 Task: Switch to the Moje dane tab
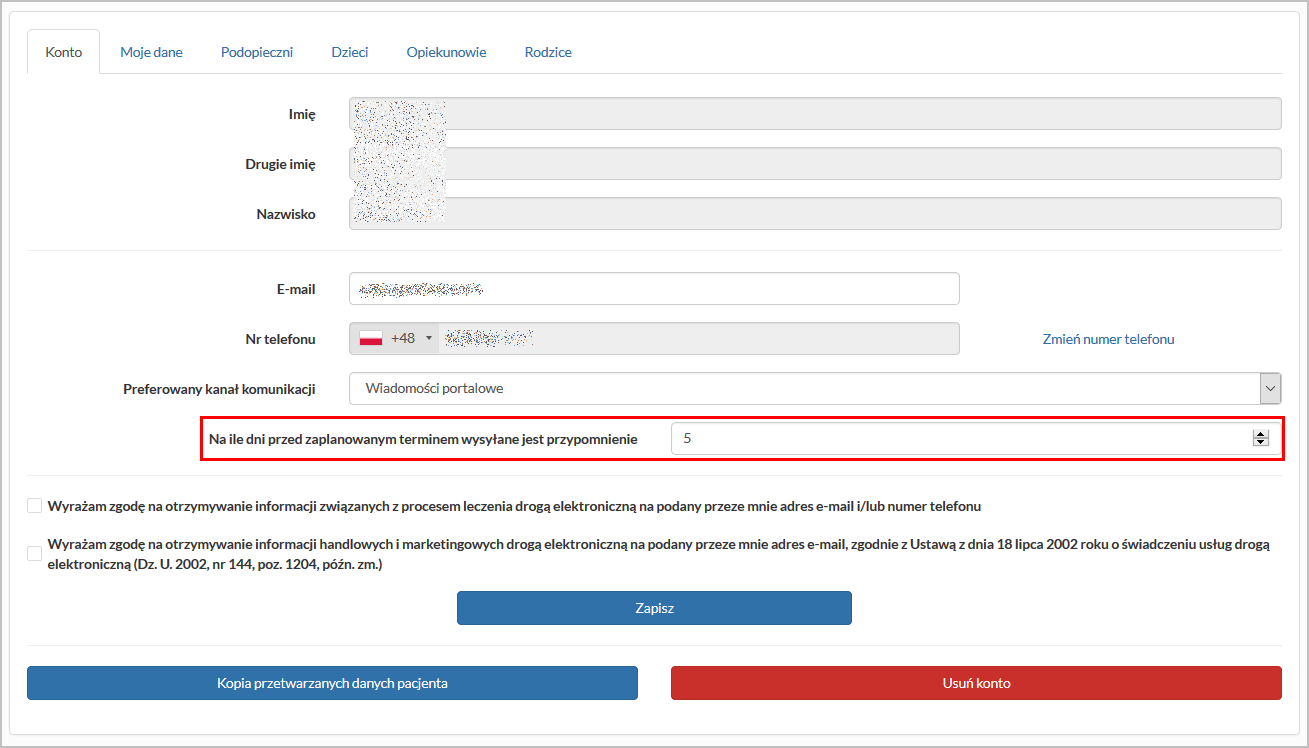tap(151, 52)
